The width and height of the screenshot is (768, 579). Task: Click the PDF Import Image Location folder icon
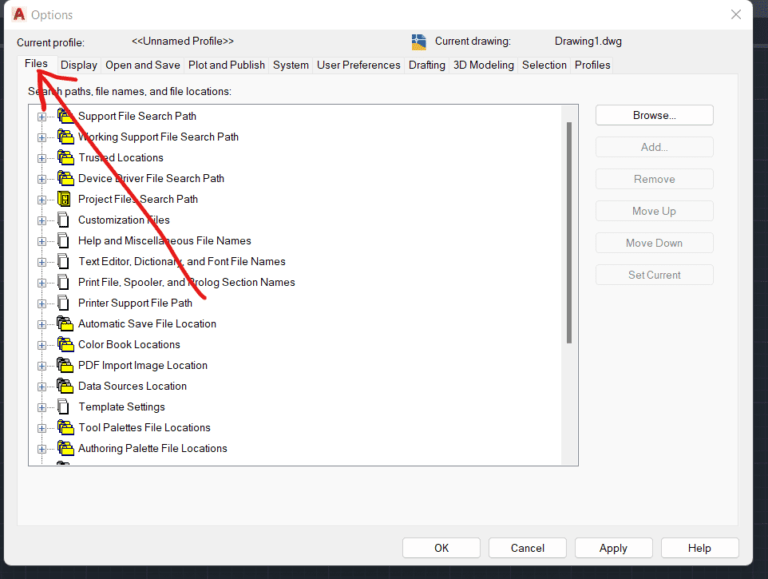65,365
